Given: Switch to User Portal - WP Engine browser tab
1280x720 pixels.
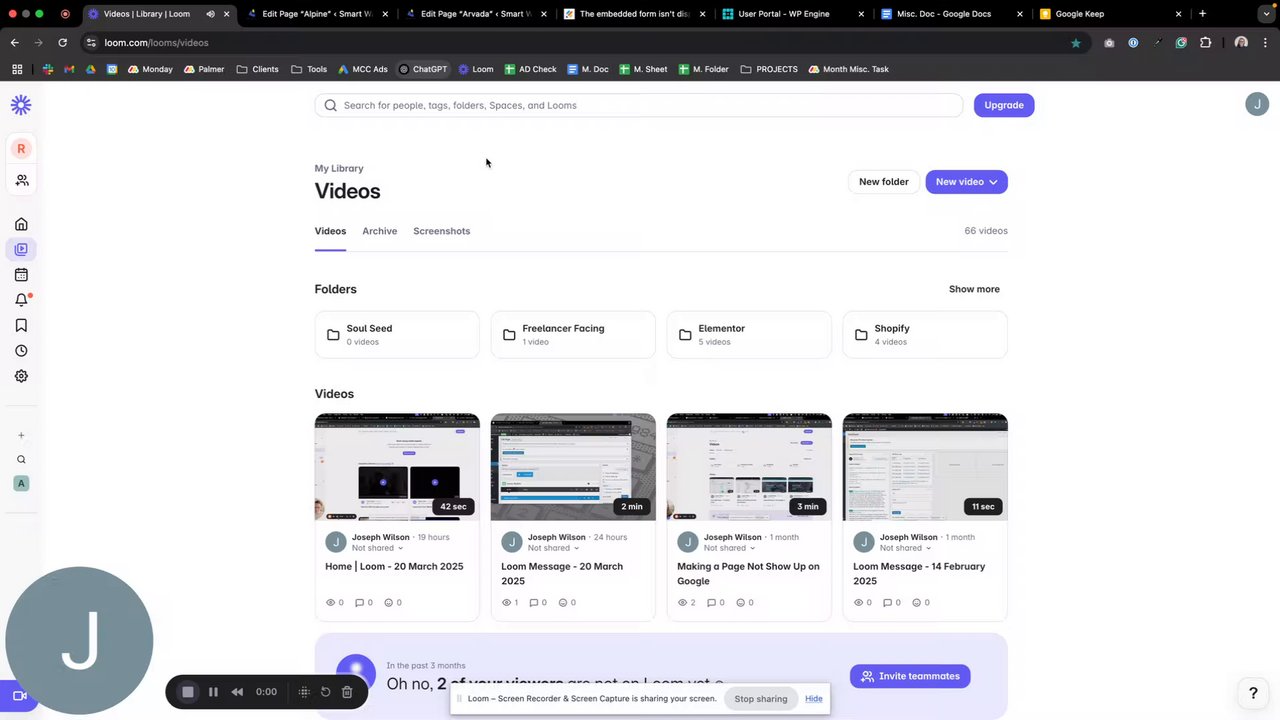Looking at the screenshot, I should (x=783, y=14).
